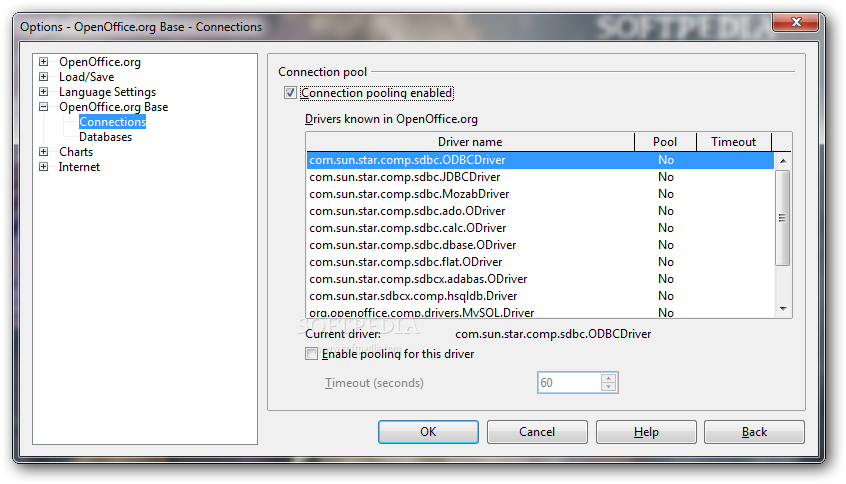
Task: Select the com.sun.star.comp.sdbc.MozabDriver row
Action: pyautogui.click(x=540, y=194)
